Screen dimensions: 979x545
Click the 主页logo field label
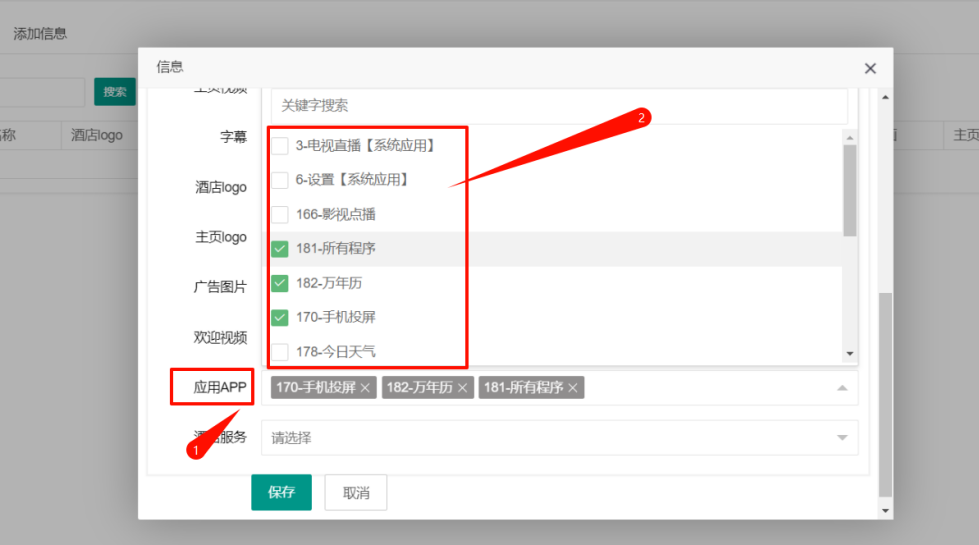point(220,237)
